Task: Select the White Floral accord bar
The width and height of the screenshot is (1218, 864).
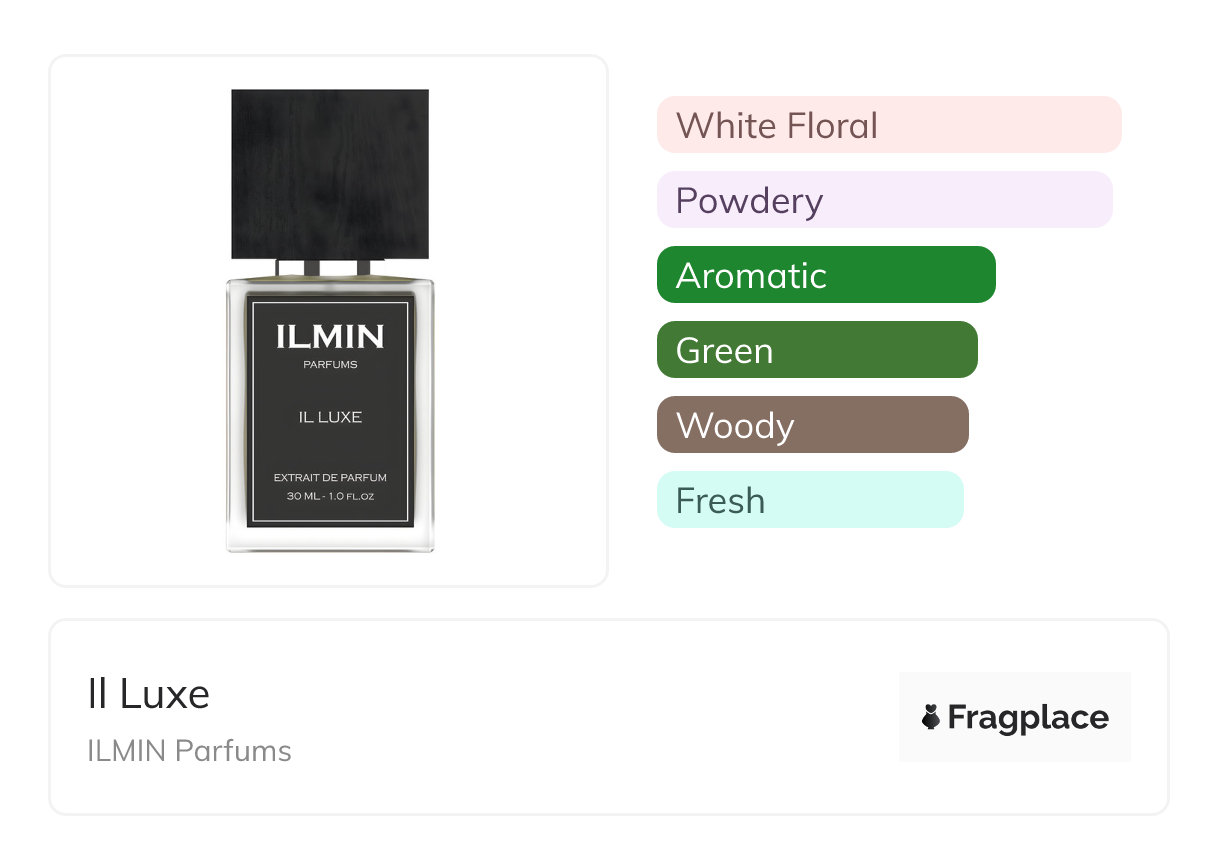Action: [x=888, y=125]
